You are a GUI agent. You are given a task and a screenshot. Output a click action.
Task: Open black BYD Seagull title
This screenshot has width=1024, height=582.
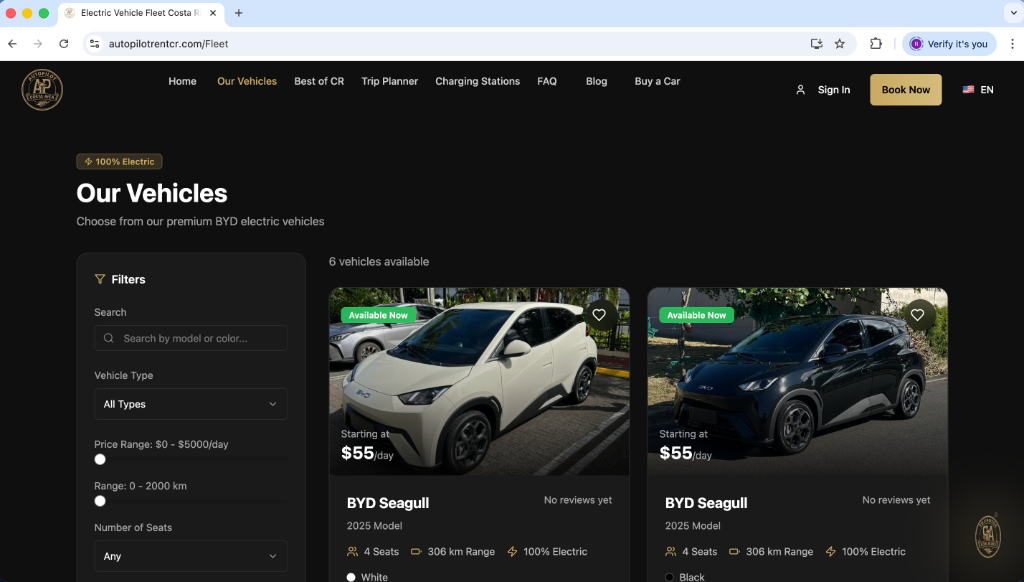click(706, 503)
